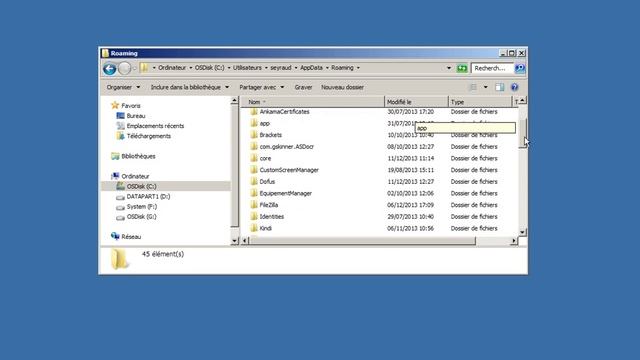Screen dimensions: 640x360
Task: Click the Téléchargements folder icon
Action: [120, 136]
